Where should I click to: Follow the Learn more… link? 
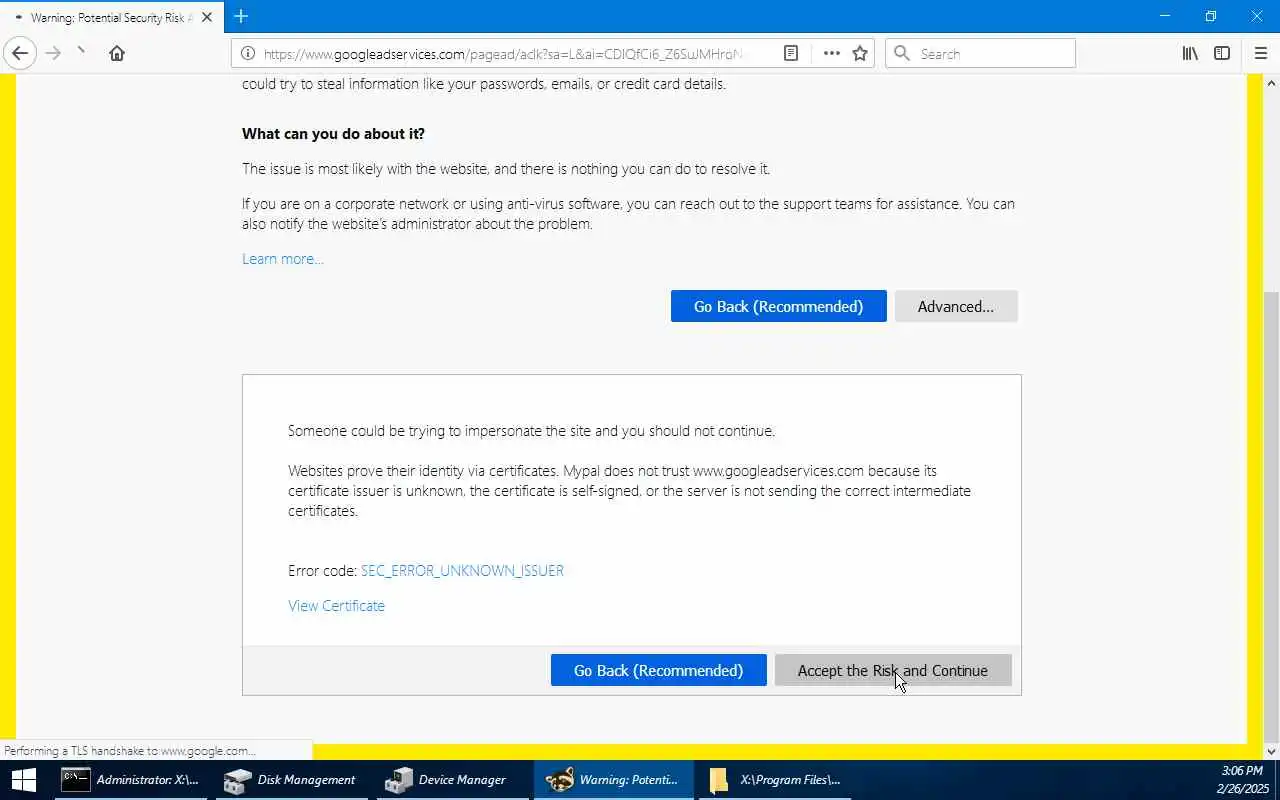click(x=283, y=259)
